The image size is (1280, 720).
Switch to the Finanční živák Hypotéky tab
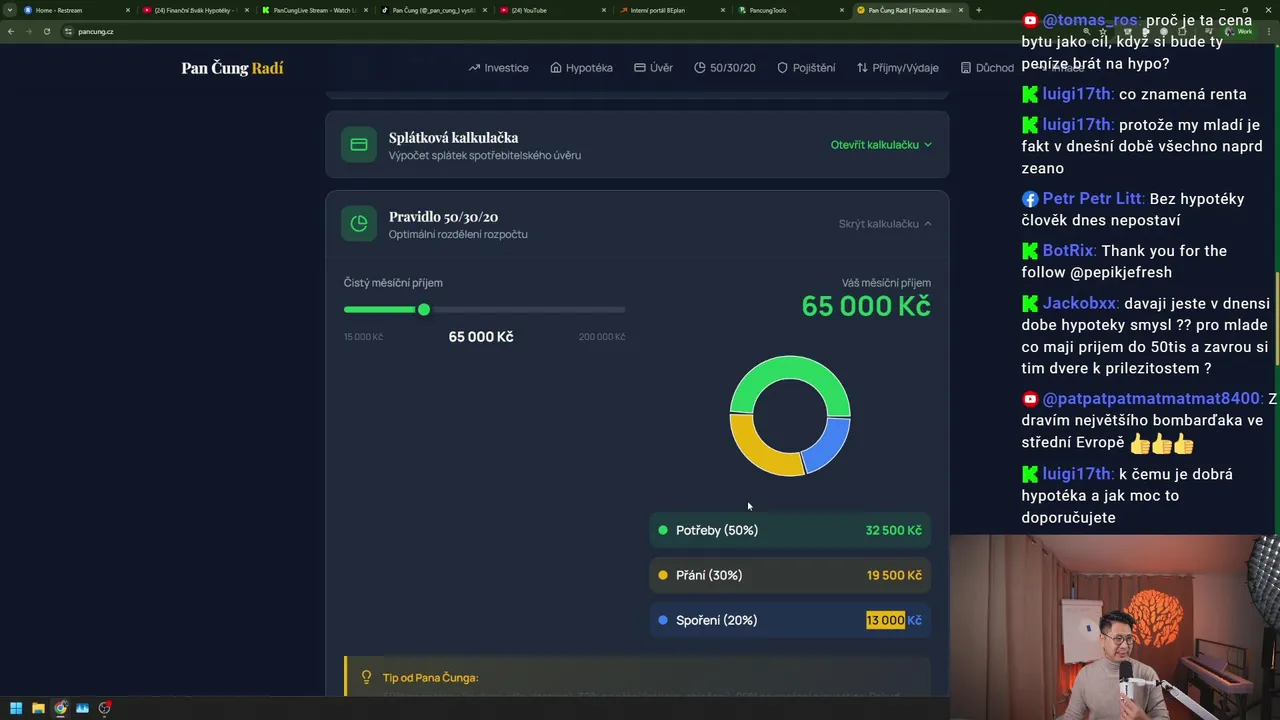pyautogui.click(x=195, y=10)
